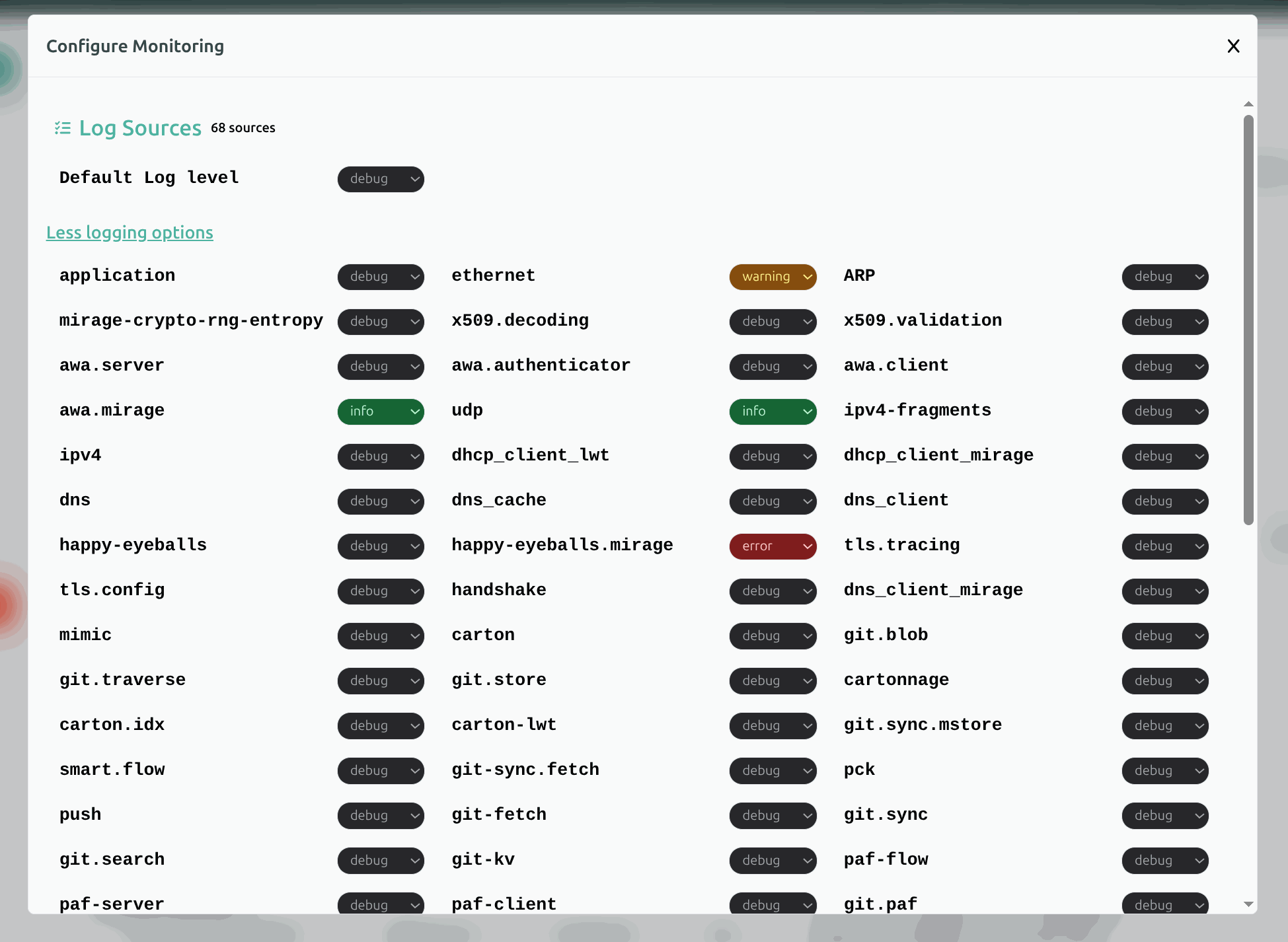The height and width of the screenshot is (942, 1288).
Task: Open the ipv4-fragments level dropdown
Action: (1165, 412)
